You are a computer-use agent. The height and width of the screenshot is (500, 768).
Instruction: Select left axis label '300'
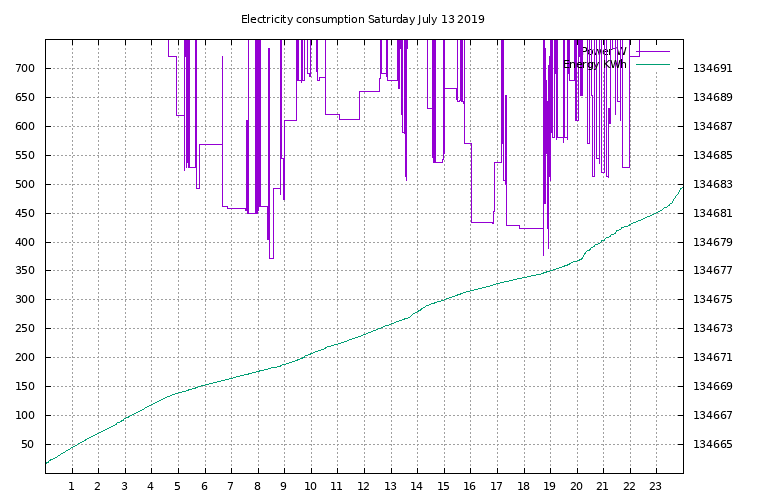25,299
